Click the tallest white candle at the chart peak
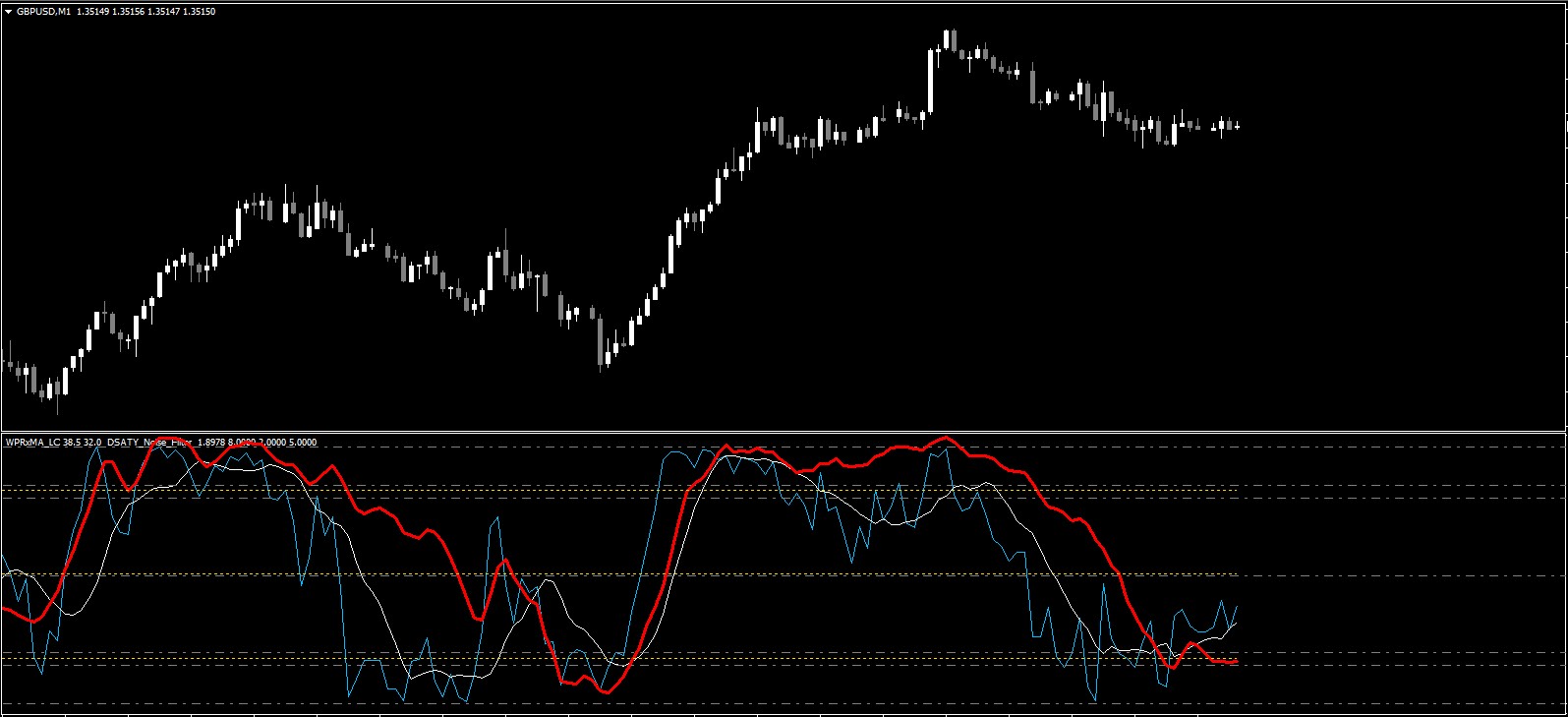Viewport: 1568px width, 717px height. point(930,81)
